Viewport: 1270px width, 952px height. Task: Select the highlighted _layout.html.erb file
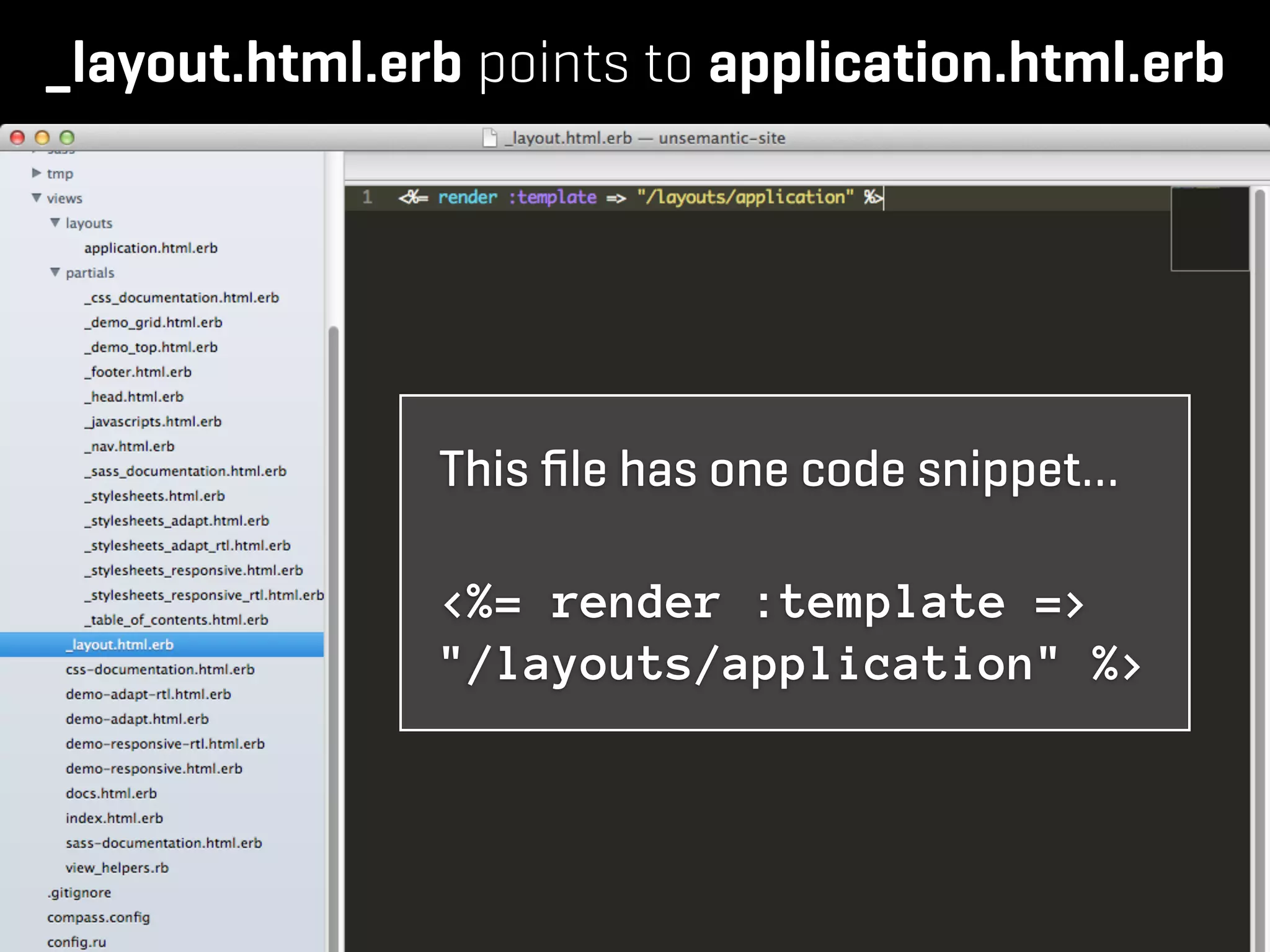point(120,645)
